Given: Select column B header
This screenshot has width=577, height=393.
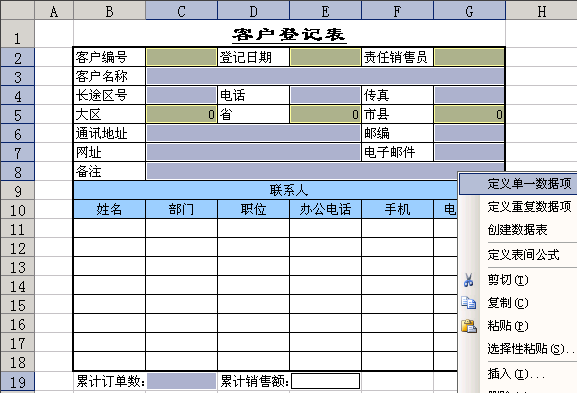Looking at the screenshot, I should pos(109,11).
